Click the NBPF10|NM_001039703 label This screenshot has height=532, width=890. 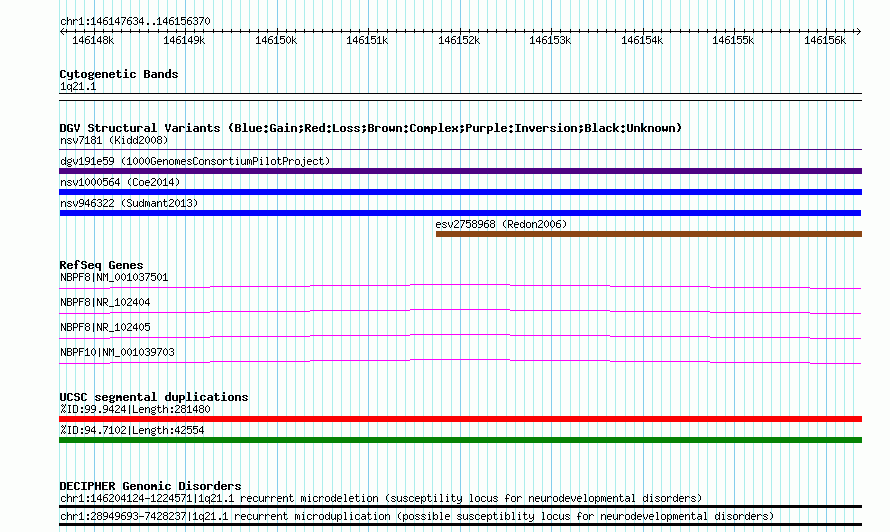tap(117, 352)
